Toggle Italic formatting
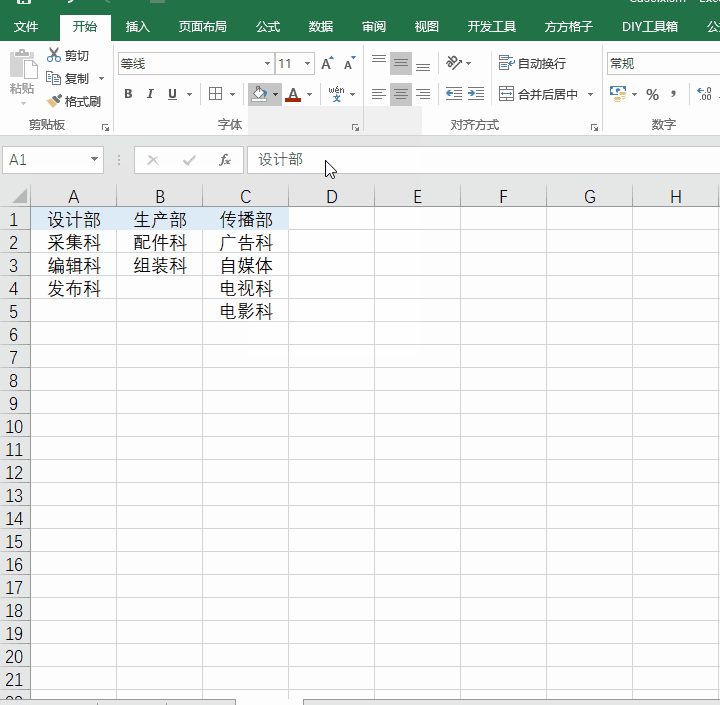 (150, 94)
